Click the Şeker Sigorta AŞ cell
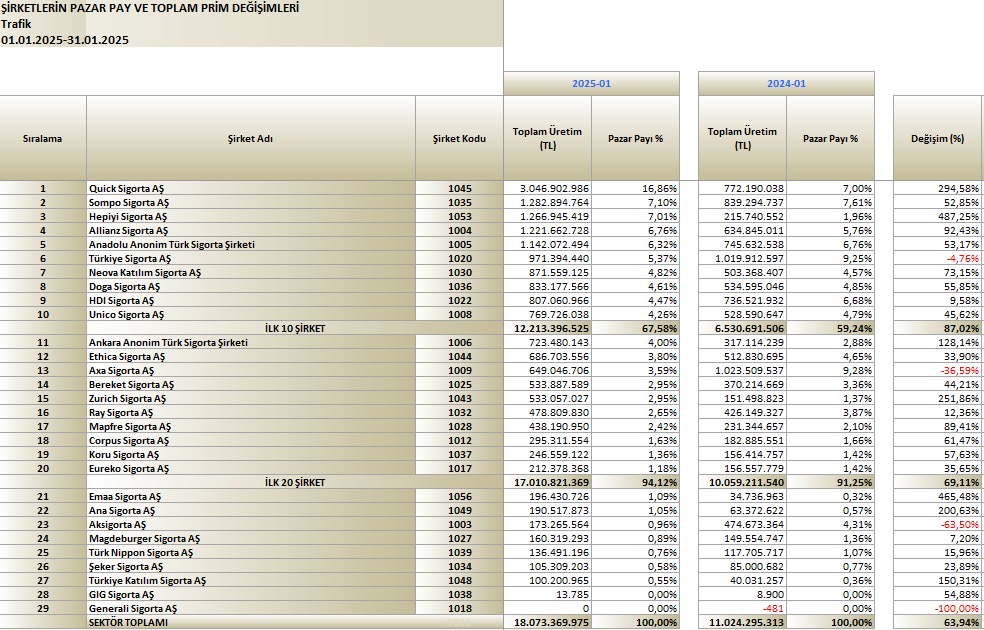 coord(251,567)
